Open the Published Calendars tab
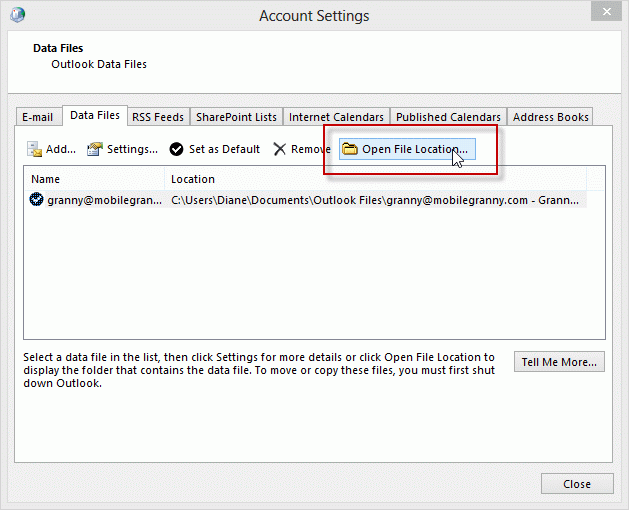This screenshot has width=629, height=510. pos(448,117)
